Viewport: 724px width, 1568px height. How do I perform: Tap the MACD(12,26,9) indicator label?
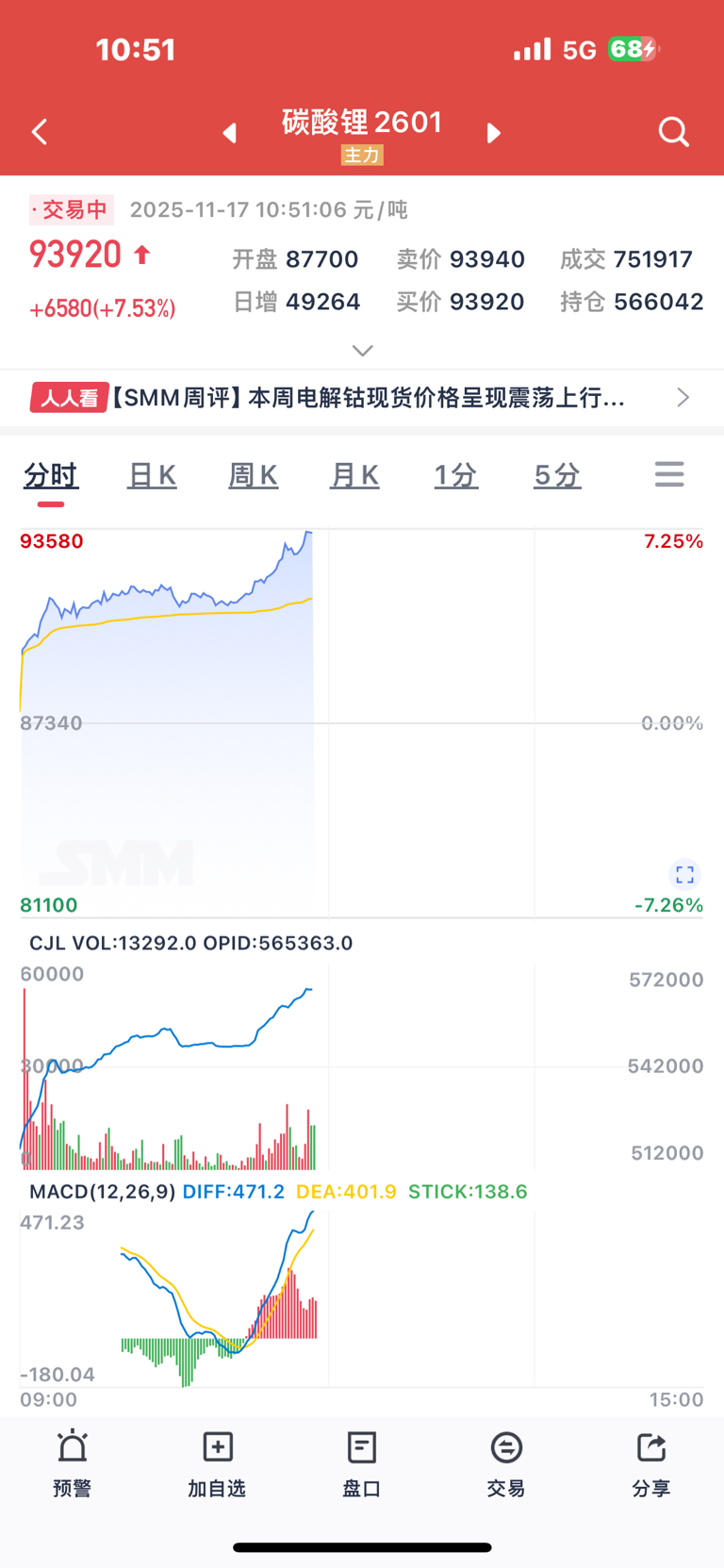(x=102, y=1192)
